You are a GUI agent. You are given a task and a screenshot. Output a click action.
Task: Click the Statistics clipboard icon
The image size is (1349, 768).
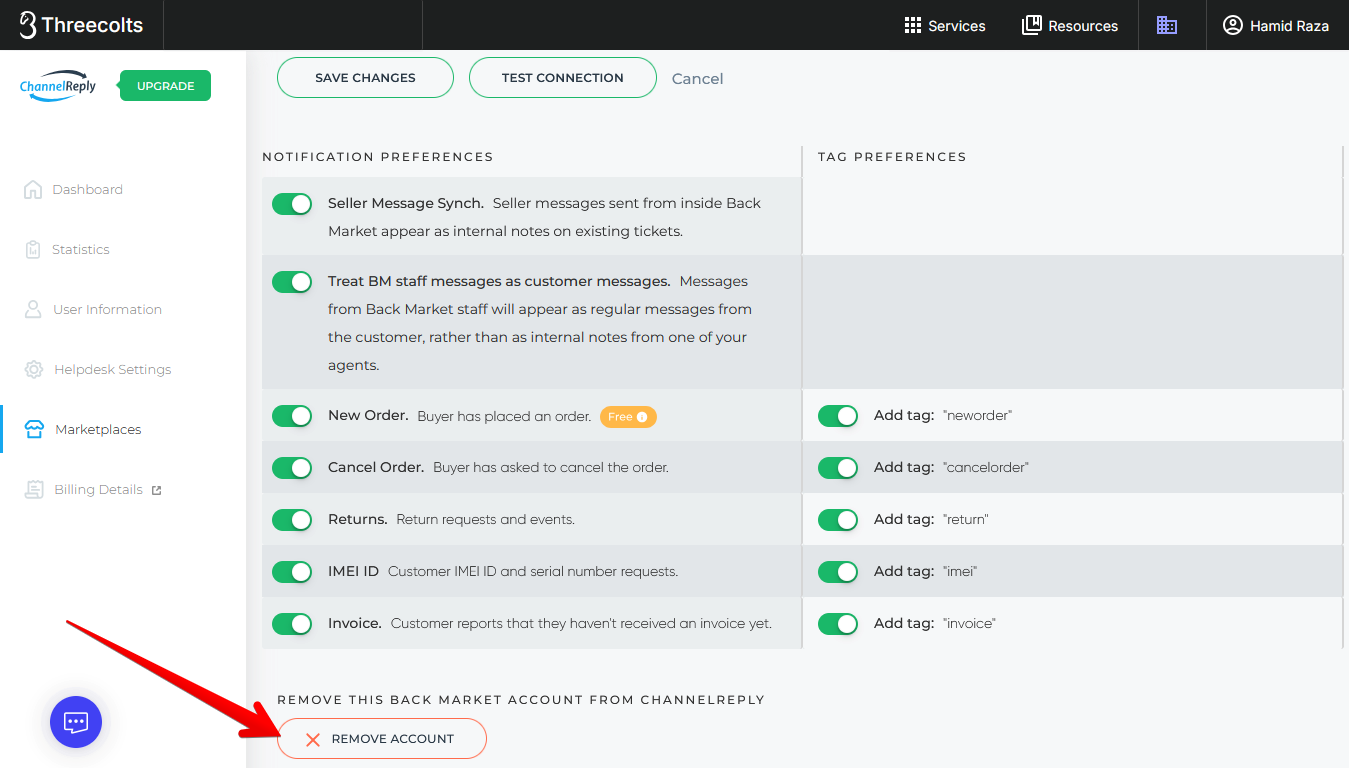33,249
